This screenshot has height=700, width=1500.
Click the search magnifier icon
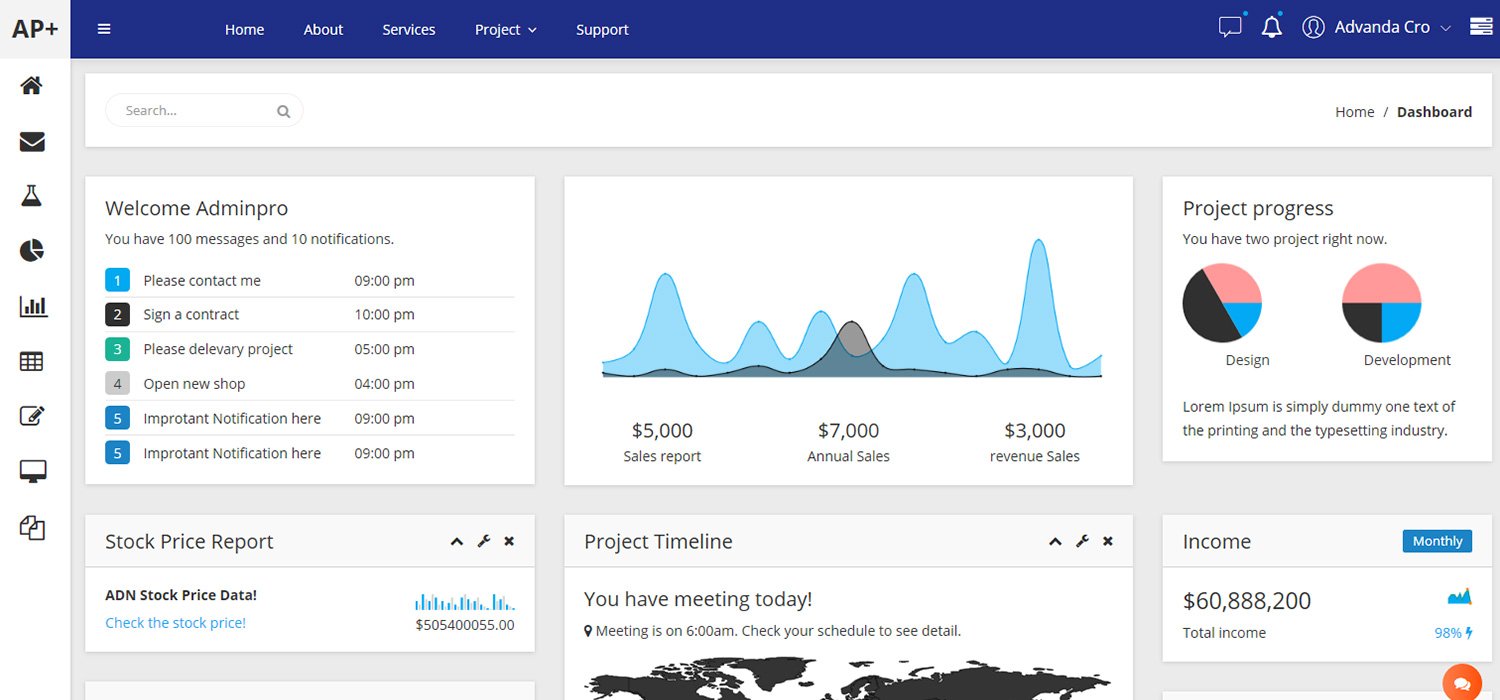284,111
